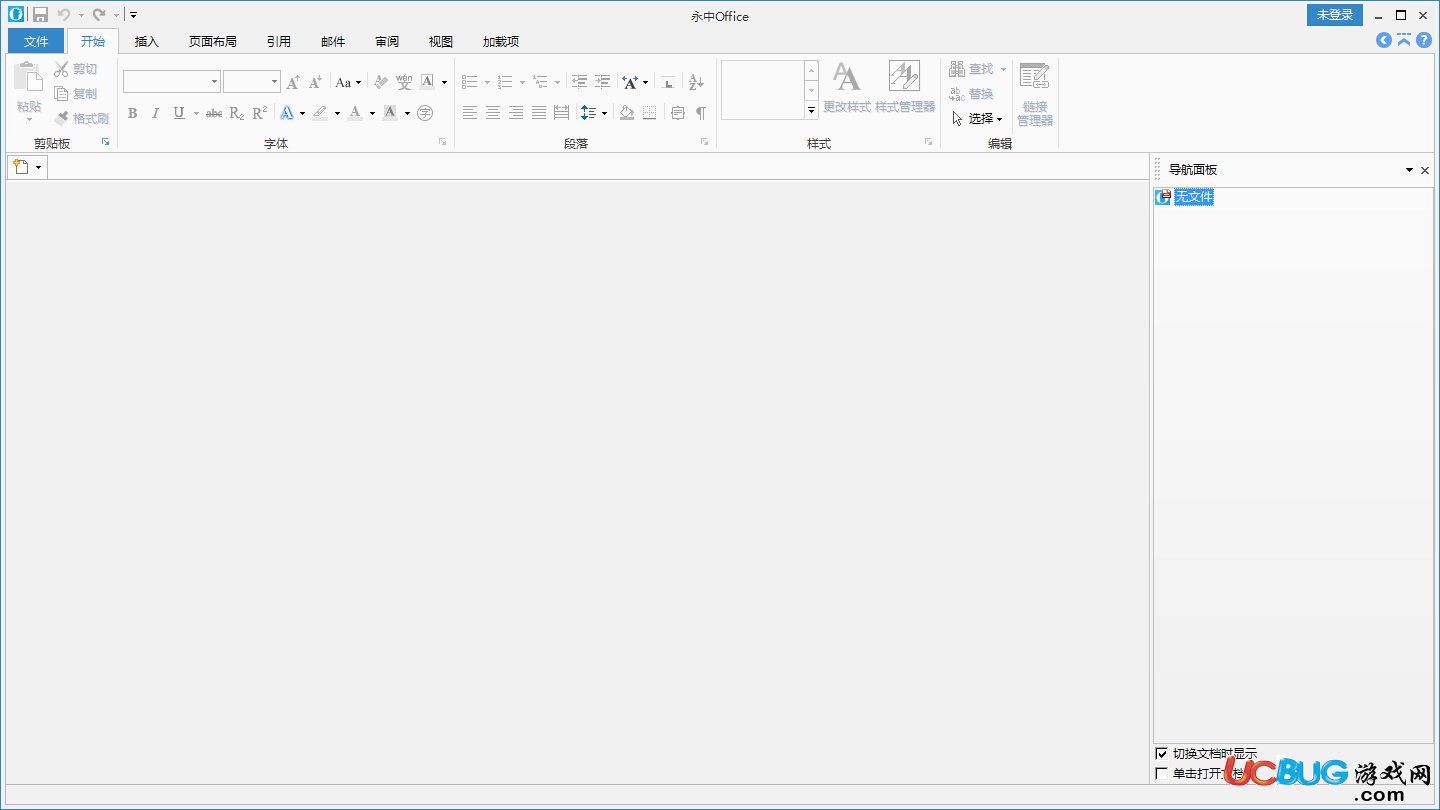Open the numbered list dropdown arrow
The image size is (1440, 810).
tap(522, 82)
